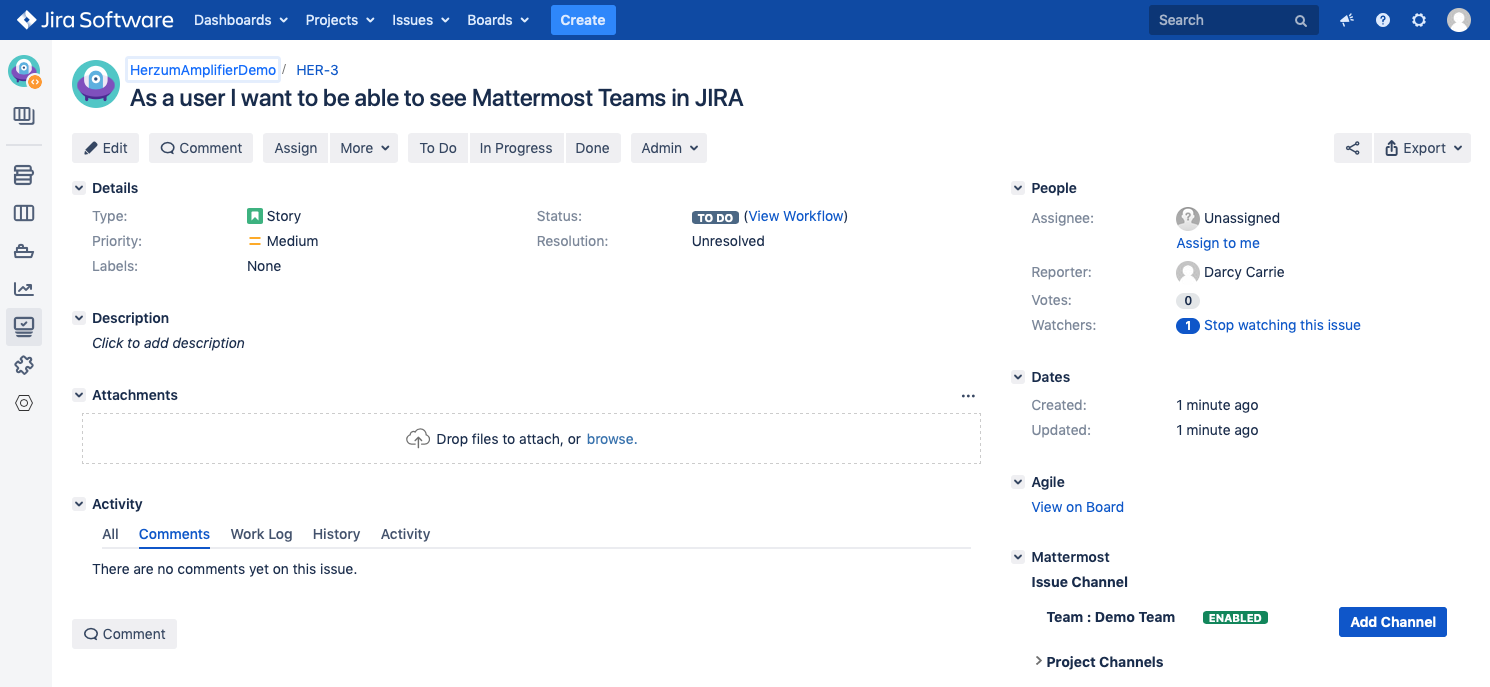The height and width of the screenshot is (687, 1490).
Task: Expand the Project Channels section
Action: [1038, 662]
